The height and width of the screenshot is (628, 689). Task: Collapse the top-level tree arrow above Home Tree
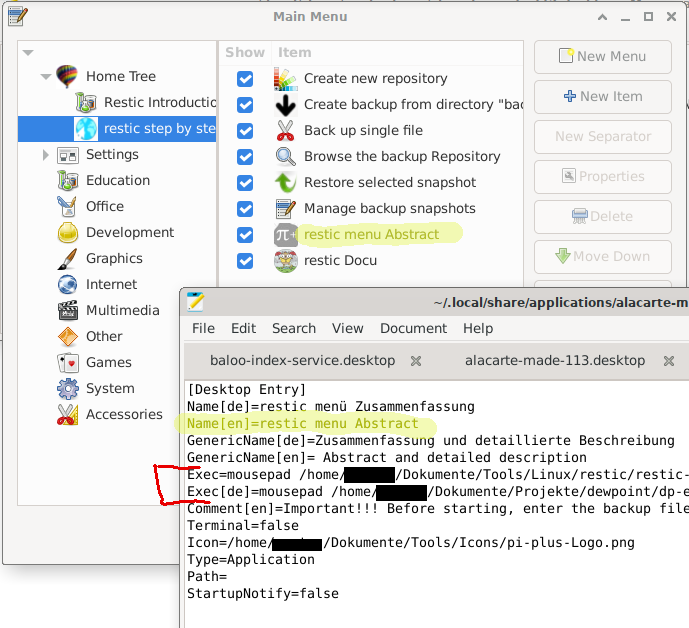tap(28, 53)
